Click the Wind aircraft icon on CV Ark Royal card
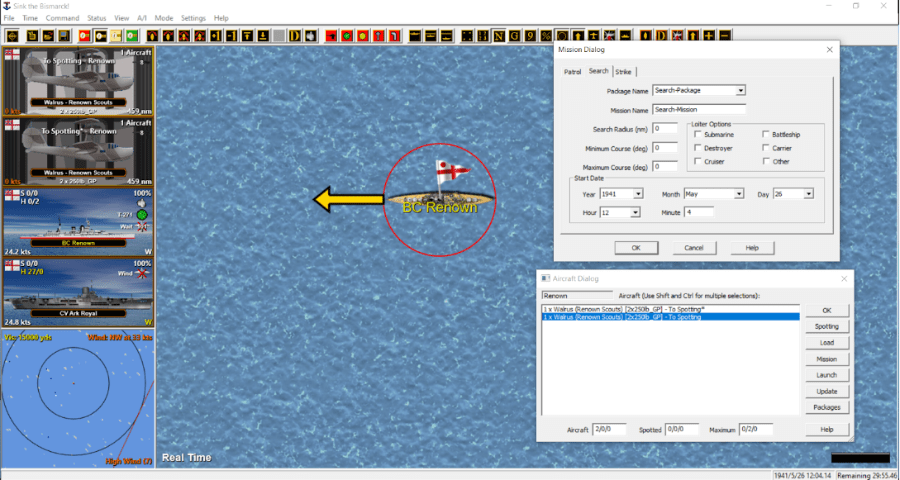 141,273
